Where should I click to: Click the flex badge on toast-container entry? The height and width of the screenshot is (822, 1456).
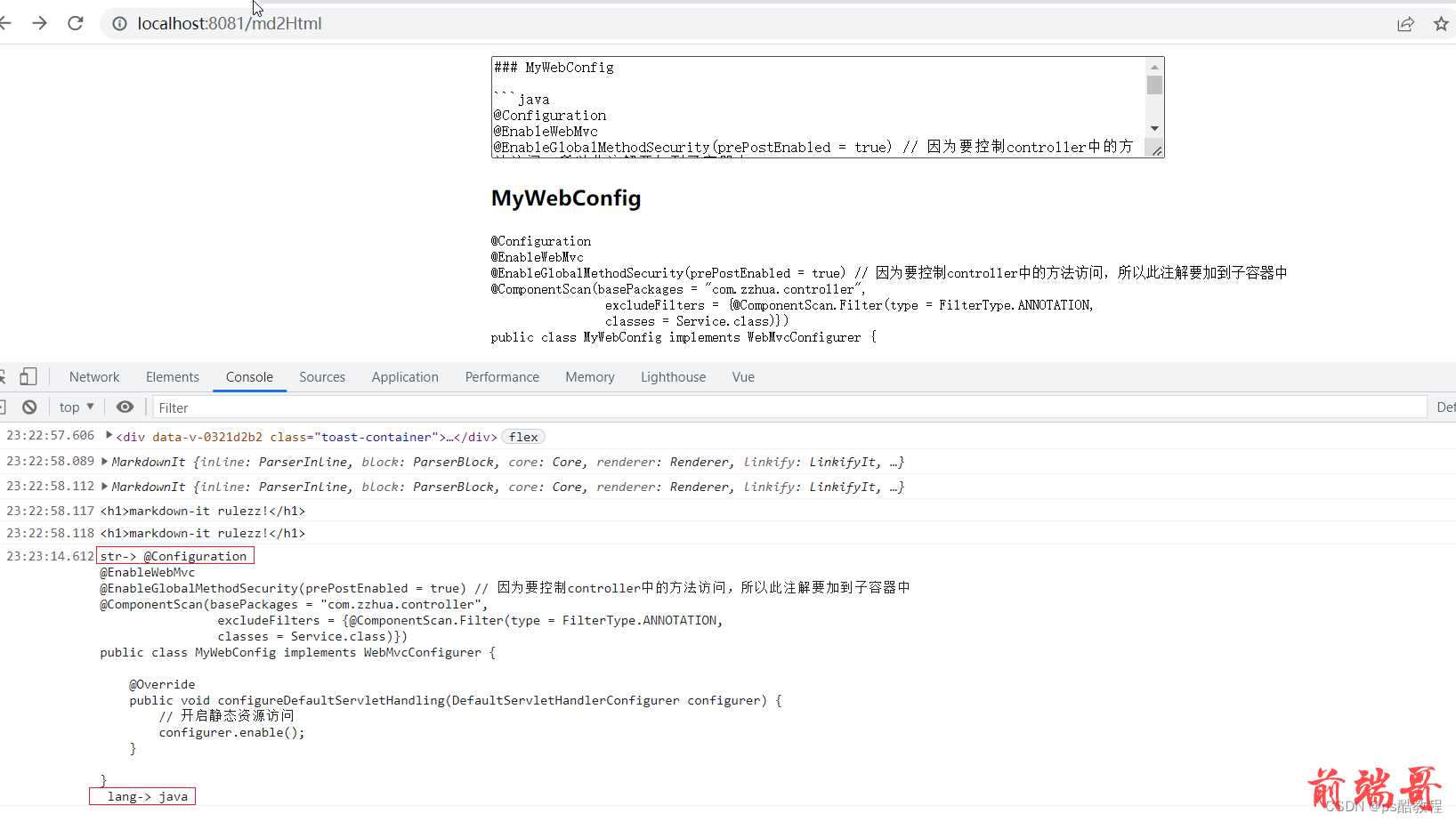click(x=523, y=437)
